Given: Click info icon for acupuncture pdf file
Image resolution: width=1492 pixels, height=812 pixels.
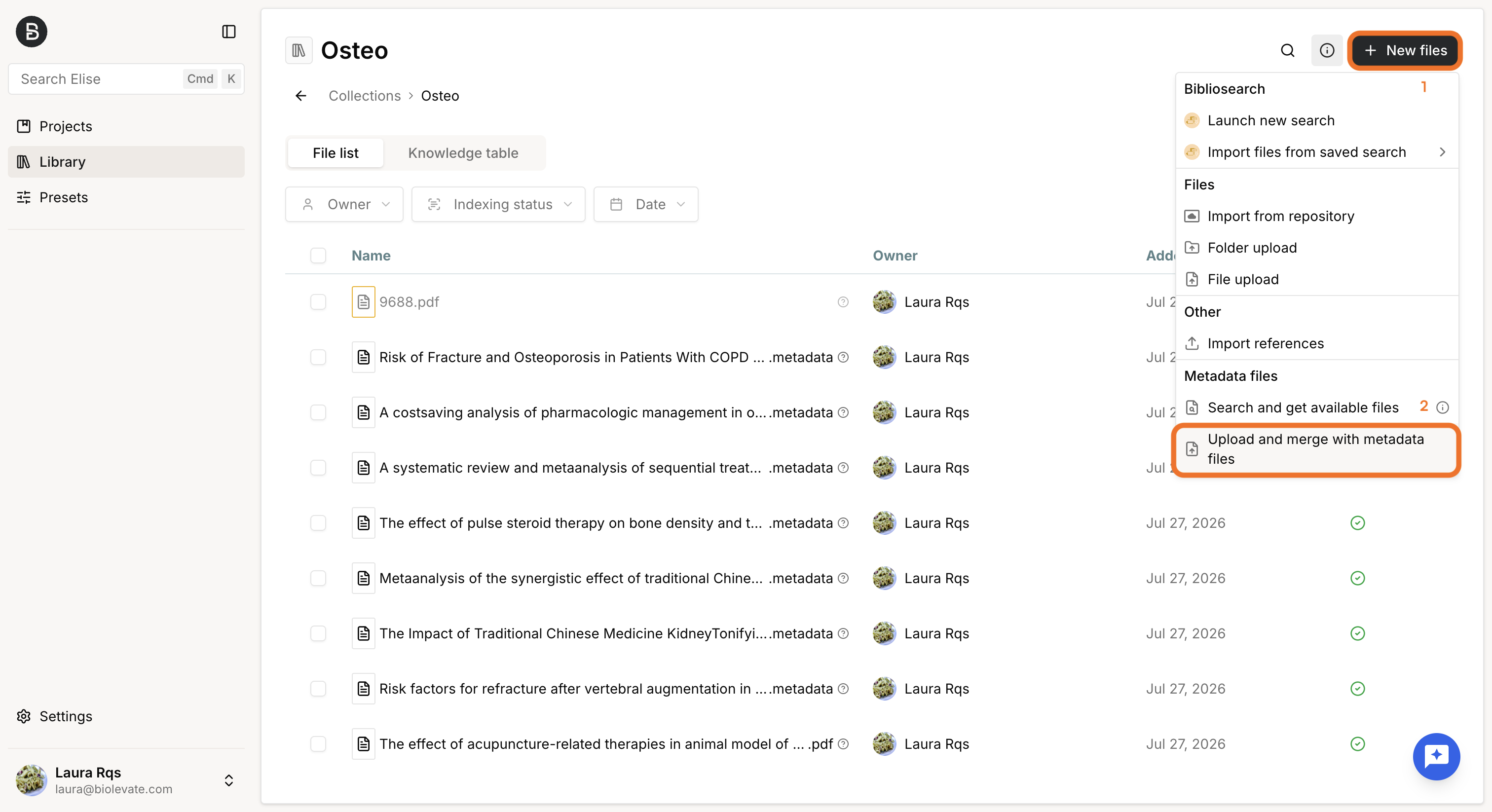Looking at the screenshot, I should click(843, 743).
